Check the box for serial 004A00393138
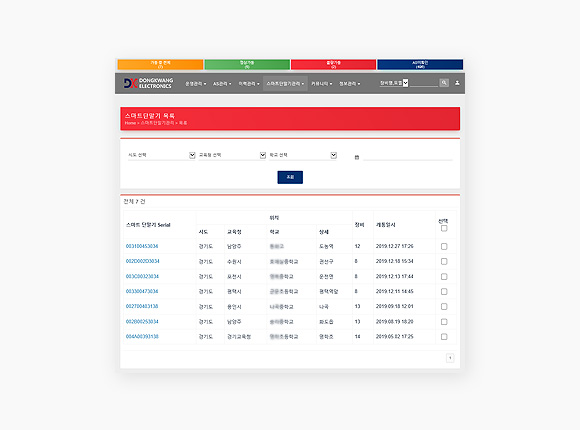This screenshot has width=580, height=430. [x=444, y=337]
